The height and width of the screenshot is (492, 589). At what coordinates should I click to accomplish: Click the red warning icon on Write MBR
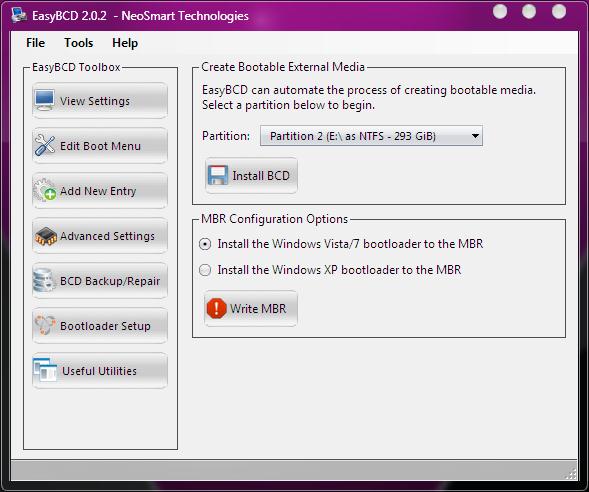216,308
